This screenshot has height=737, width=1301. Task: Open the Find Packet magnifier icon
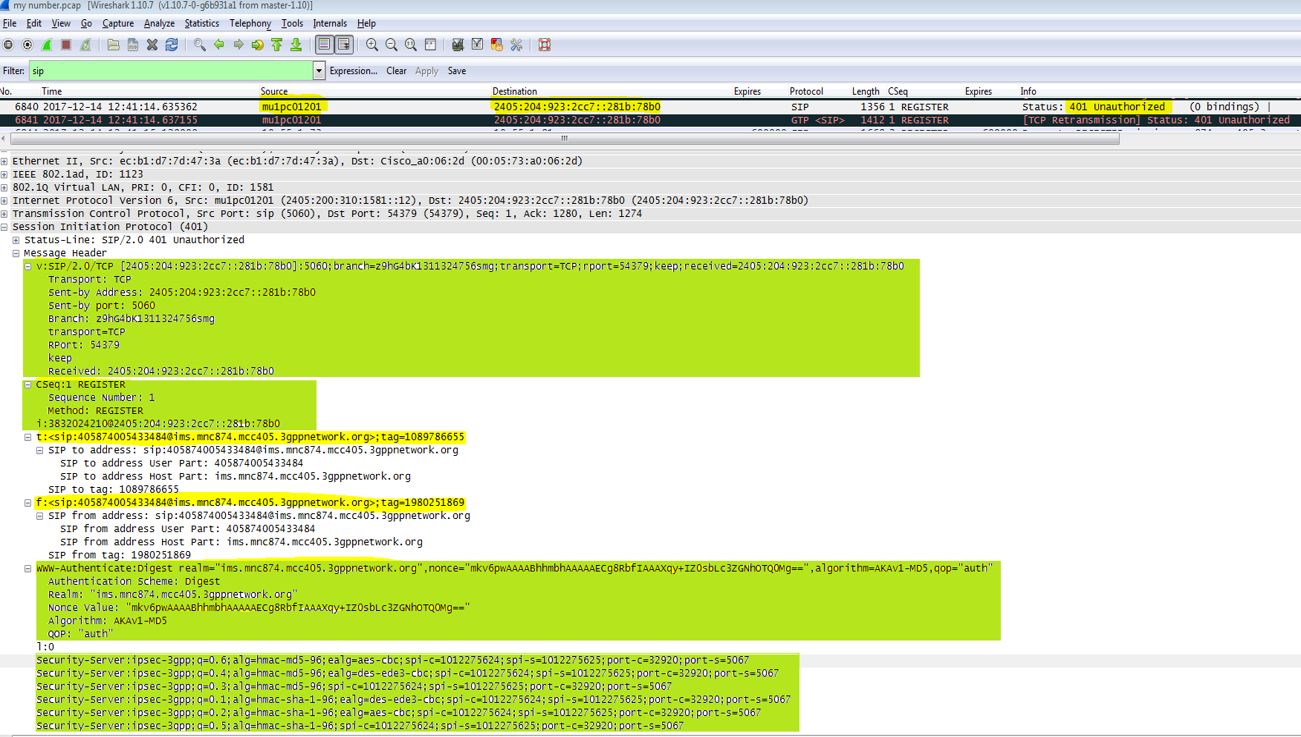tap(199, 44)
